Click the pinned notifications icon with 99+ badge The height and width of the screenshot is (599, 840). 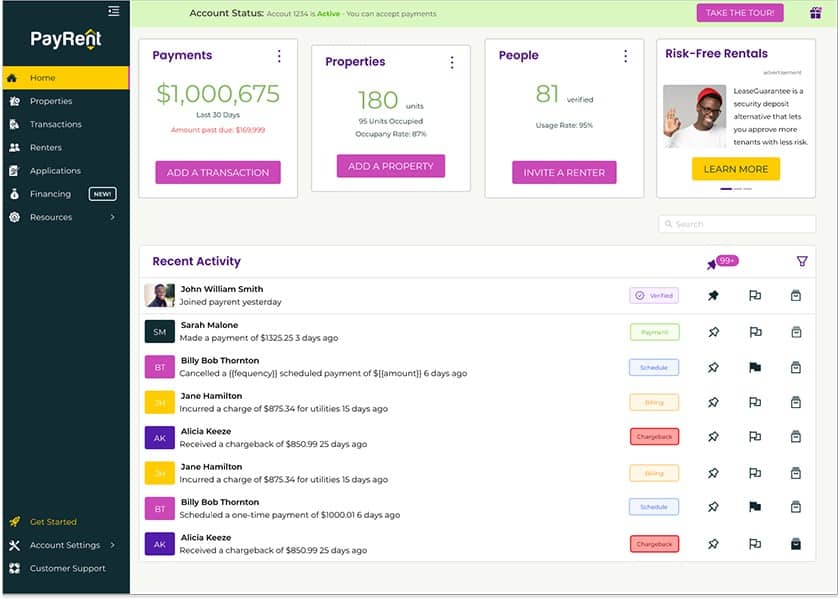tap(712, 264)
